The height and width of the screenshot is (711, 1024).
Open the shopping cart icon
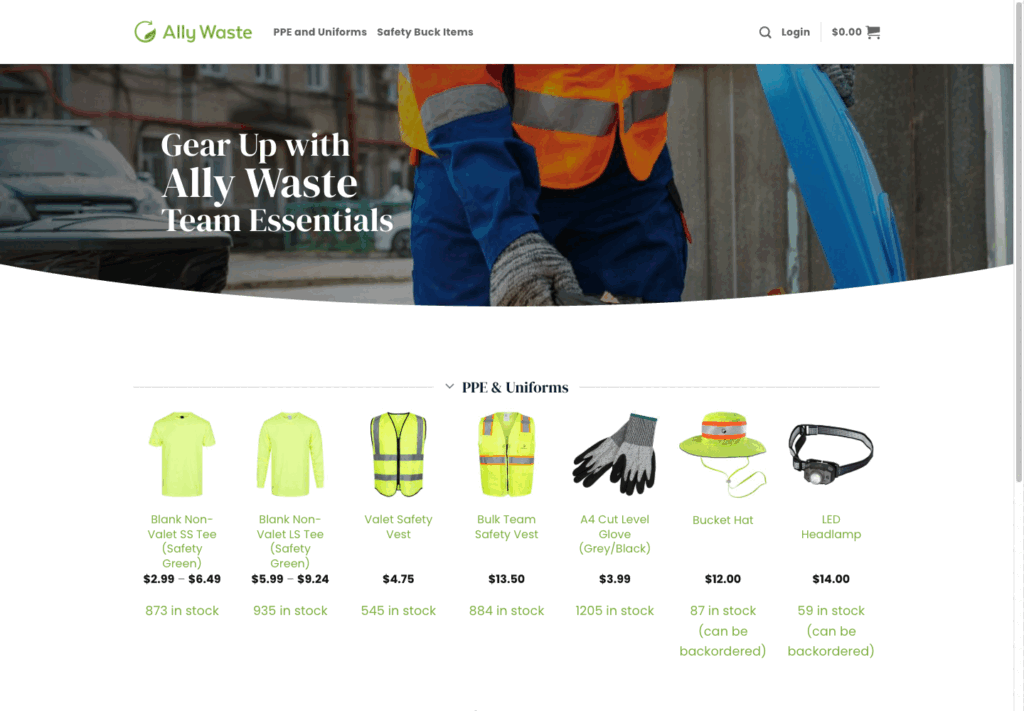(x=872, y=32)
